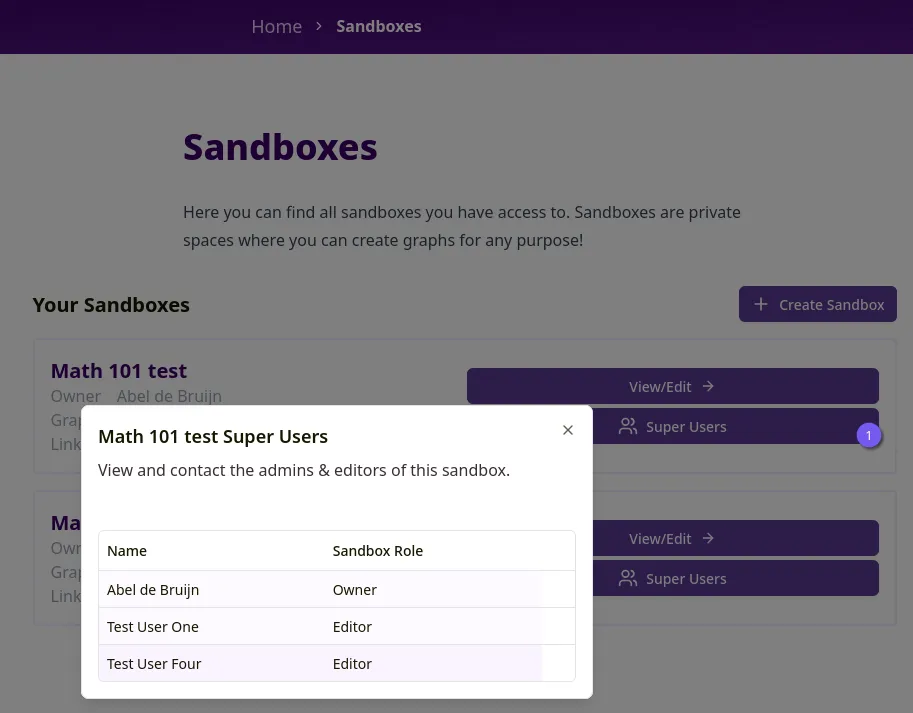Image resolution: width=913 pixels, height=713 pixels.
Task: Open Super Users for the second sandbox
Action: coord(735,578)
